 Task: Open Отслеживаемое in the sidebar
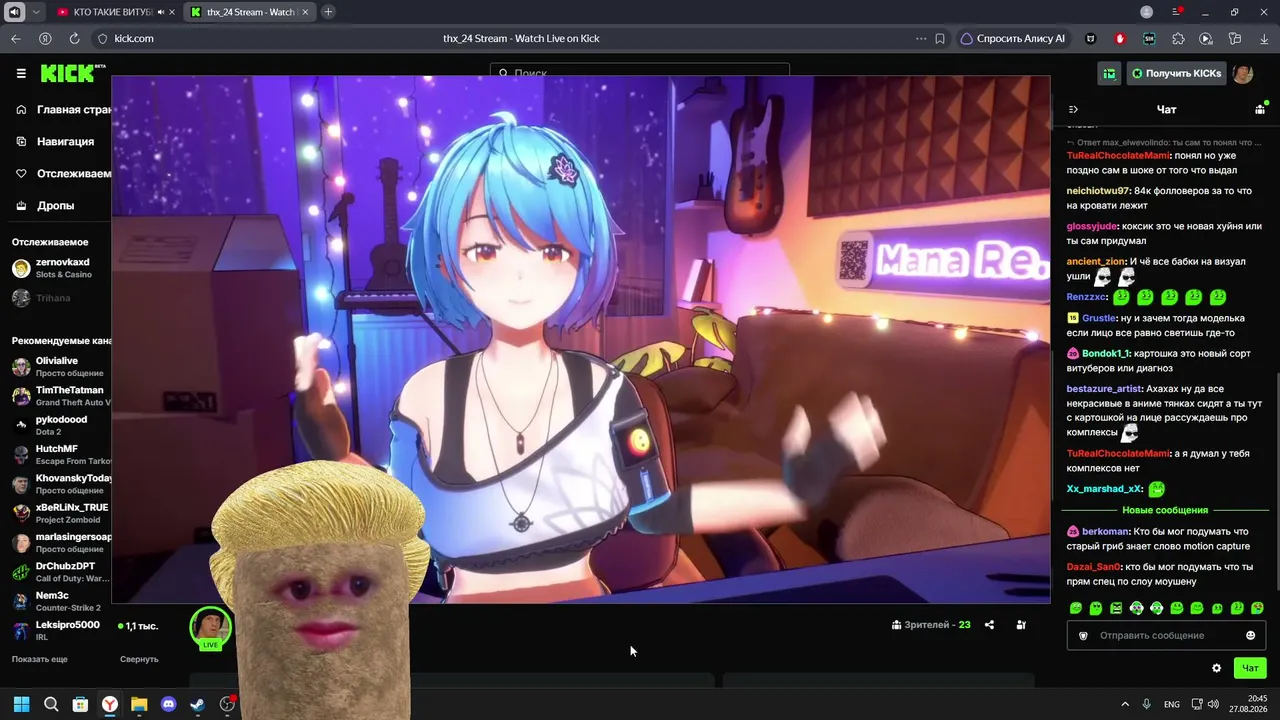coord(62,174)
